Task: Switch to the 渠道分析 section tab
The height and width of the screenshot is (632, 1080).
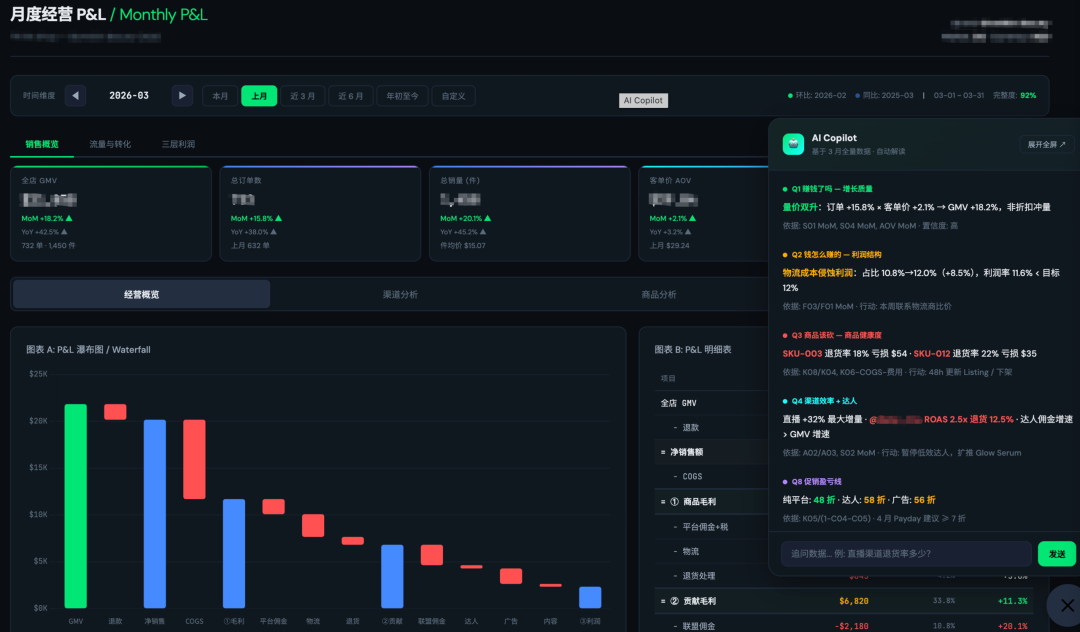Action: point(400,294)
